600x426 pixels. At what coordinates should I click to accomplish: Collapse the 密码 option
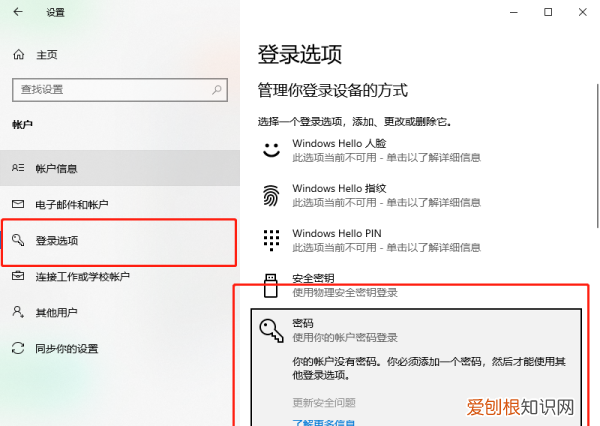(416, 330)
